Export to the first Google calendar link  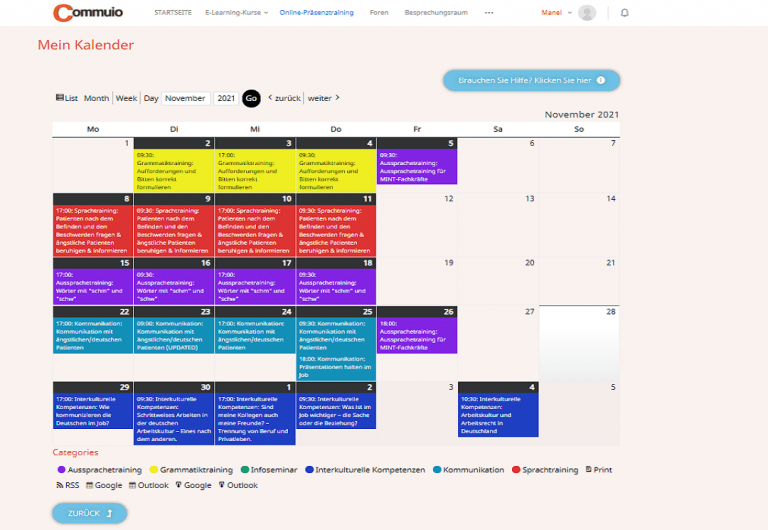tap(104, 485)
